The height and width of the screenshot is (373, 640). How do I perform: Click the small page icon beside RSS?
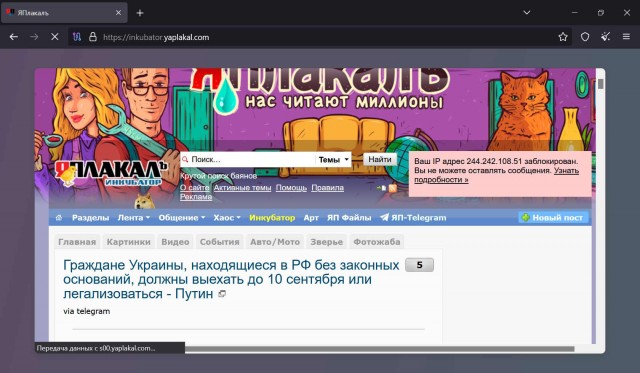(x=382, y=188)
